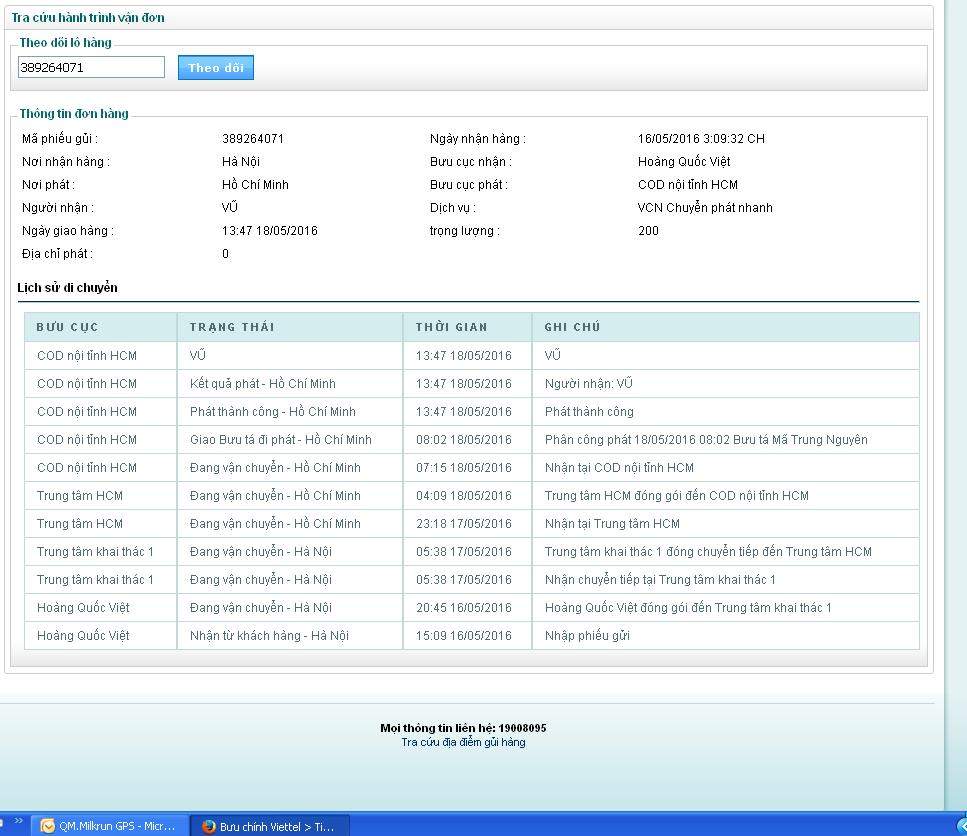967x836 pixels.
Task: Open Tra cứu địa điểm gửi hàng link
Action: click(x=463, y=742)
